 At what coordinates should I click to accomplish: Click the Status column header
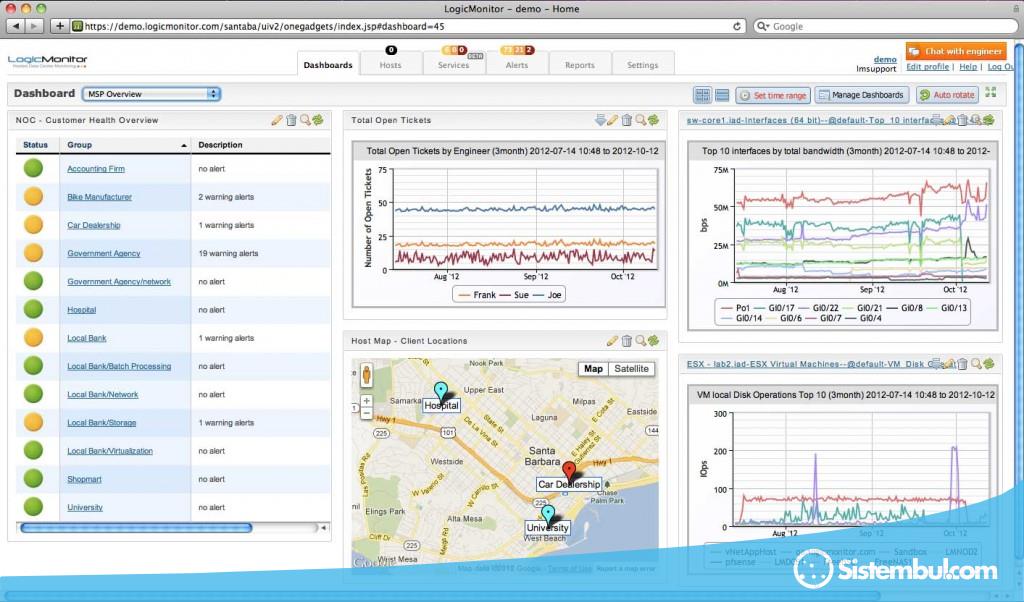click(x=35, y=145)
